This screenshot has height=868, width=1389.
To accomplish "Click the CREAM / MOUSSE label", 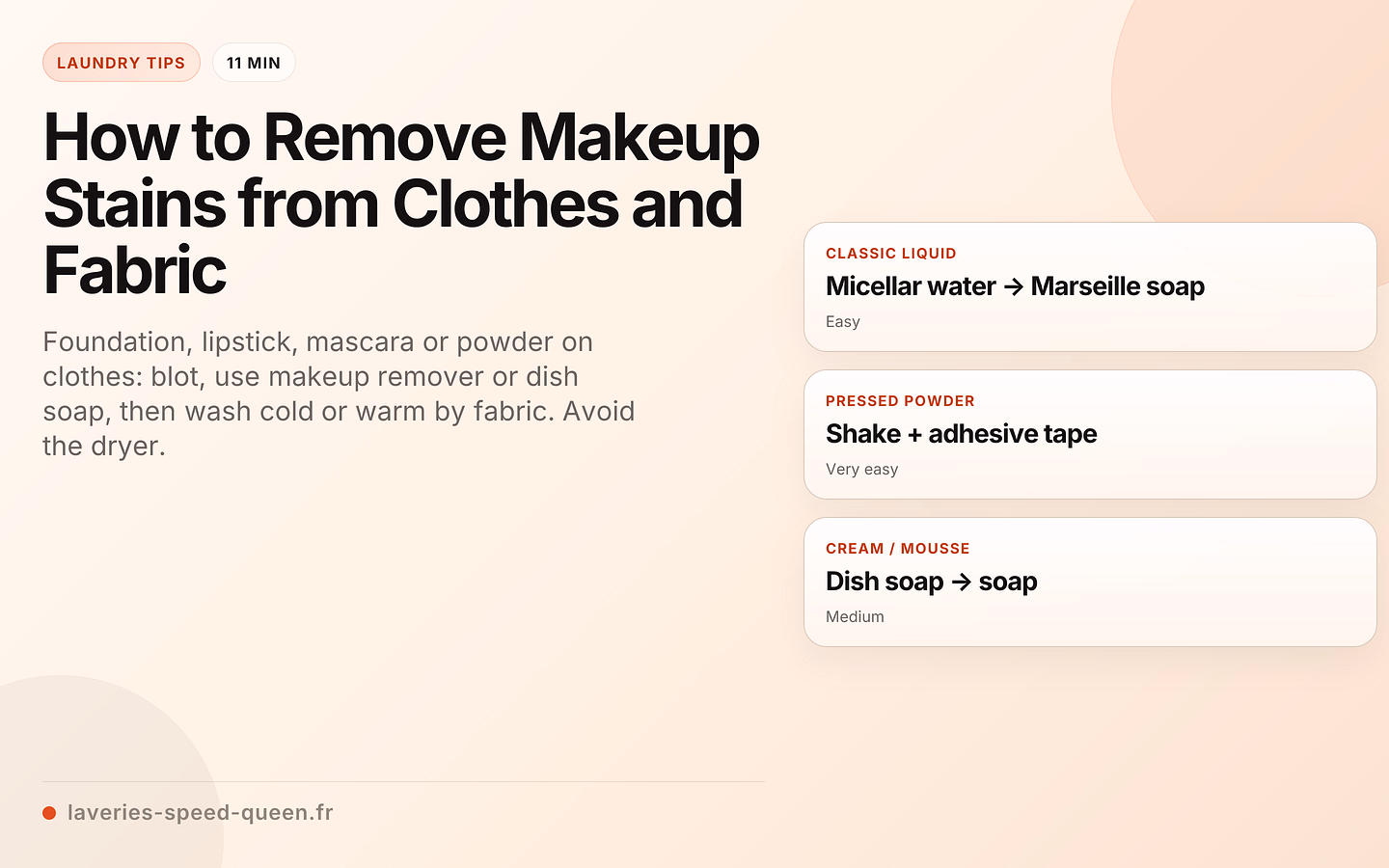I will coord(898,549).
